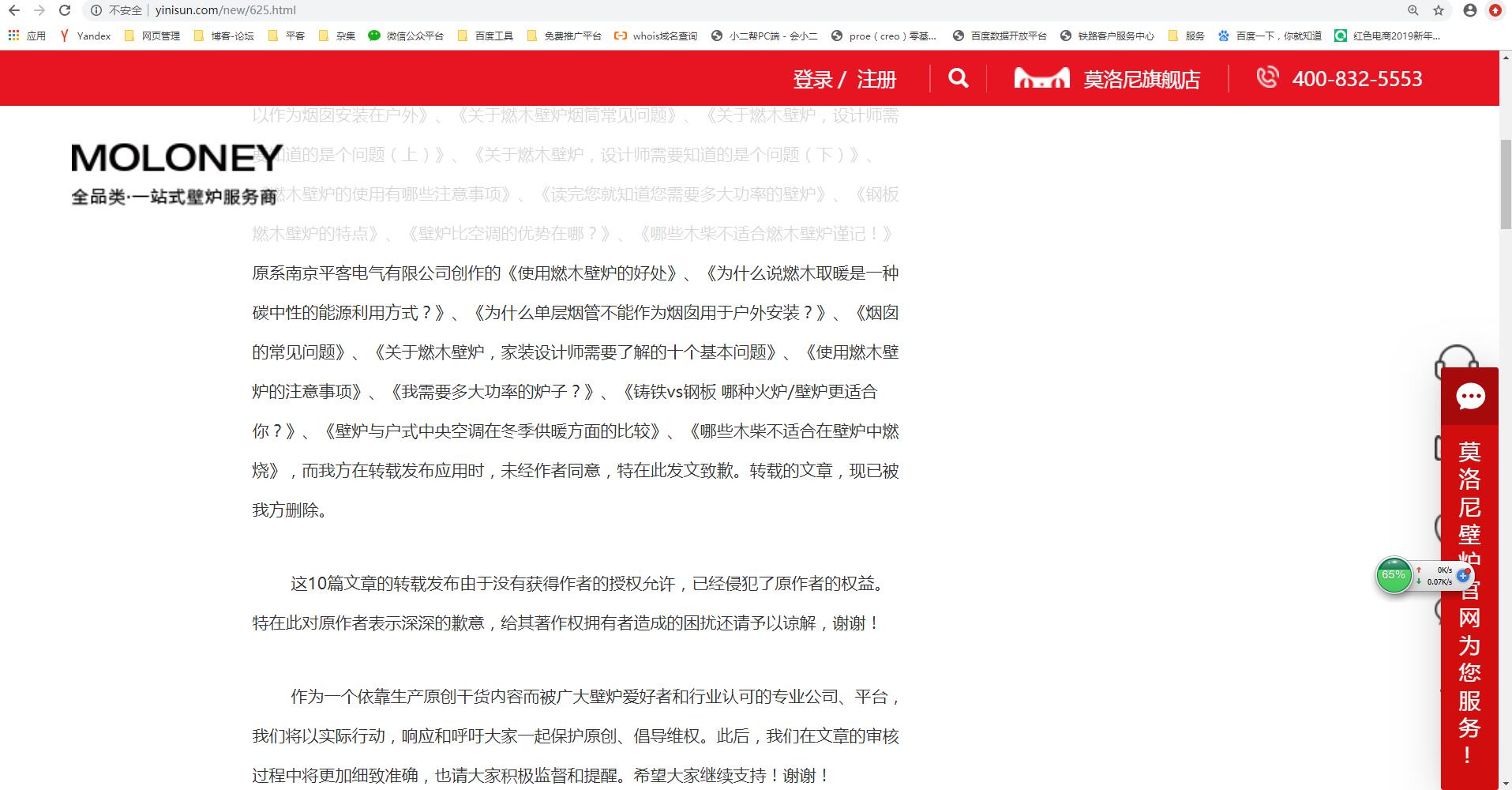Reload the page with refresh icon

tap(65, 10)
